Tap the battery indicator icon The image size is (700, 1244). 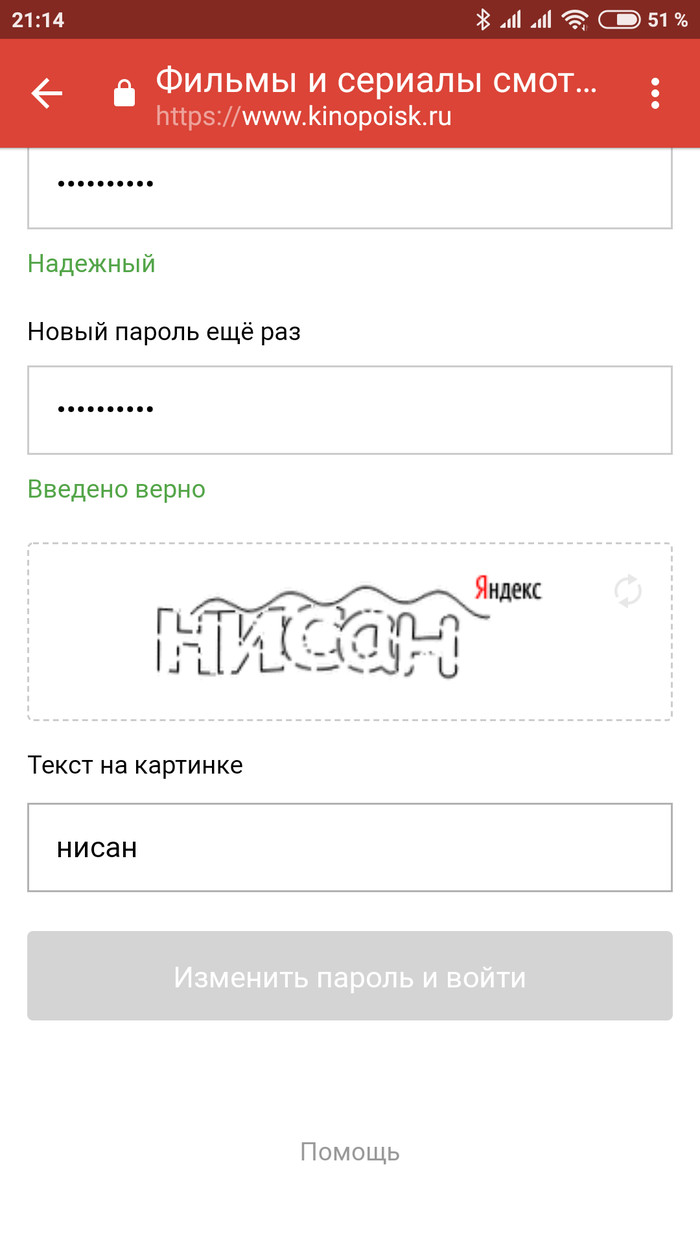619,19
